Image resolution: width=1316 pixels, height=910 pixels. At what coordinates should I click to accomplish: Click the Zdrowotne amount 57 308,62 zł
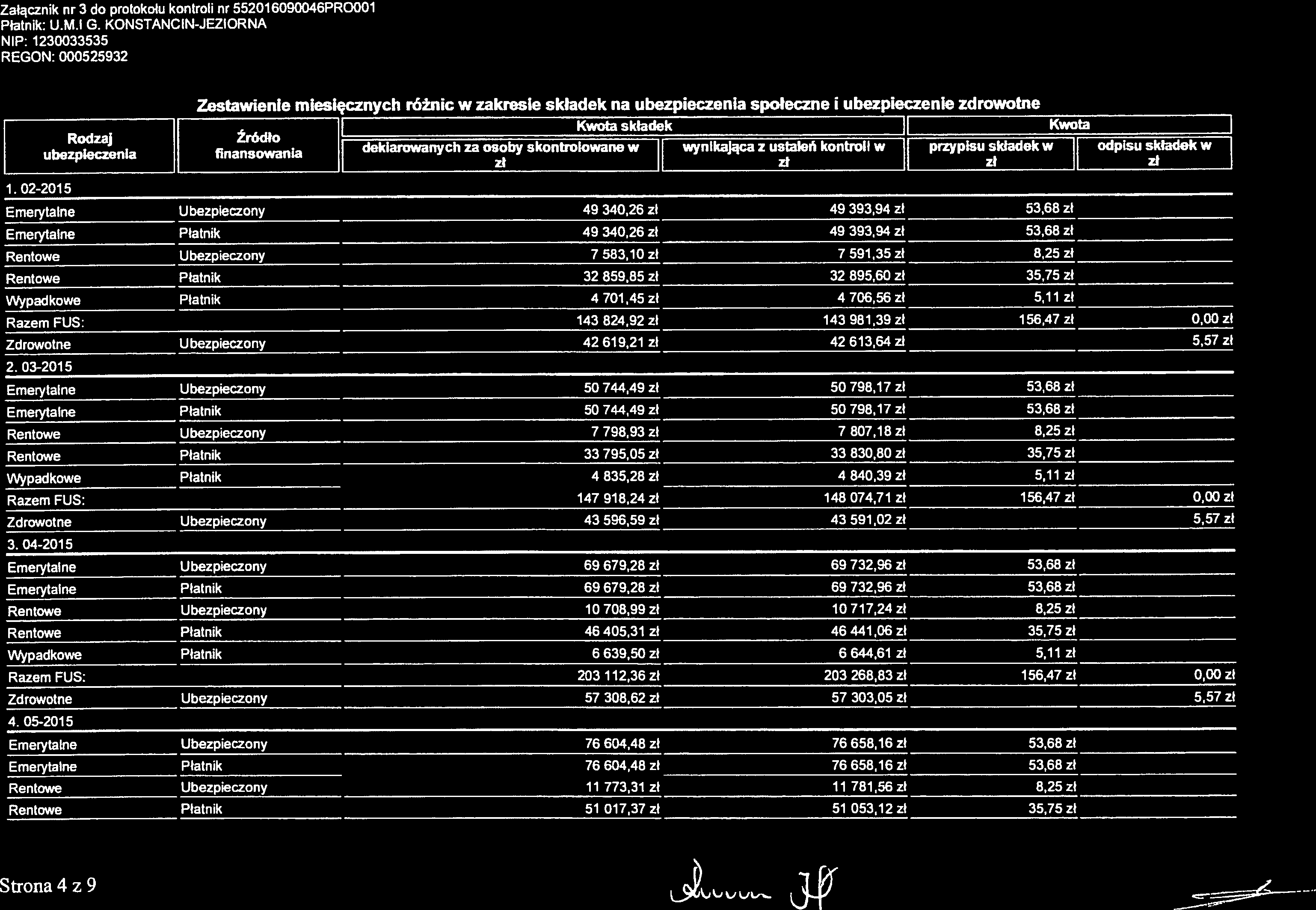pyautogui.click(x=622, y=698)
